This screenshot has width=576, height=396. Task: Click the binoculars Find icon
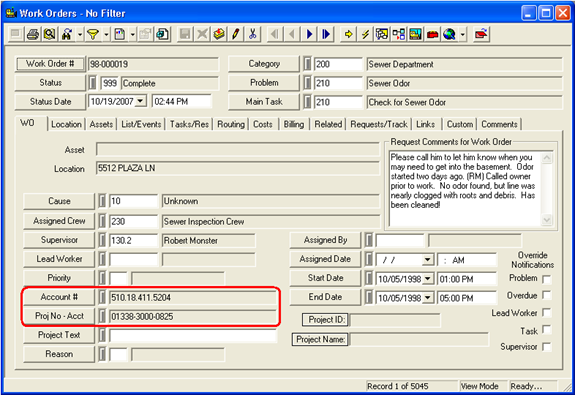tap(67, 35)
